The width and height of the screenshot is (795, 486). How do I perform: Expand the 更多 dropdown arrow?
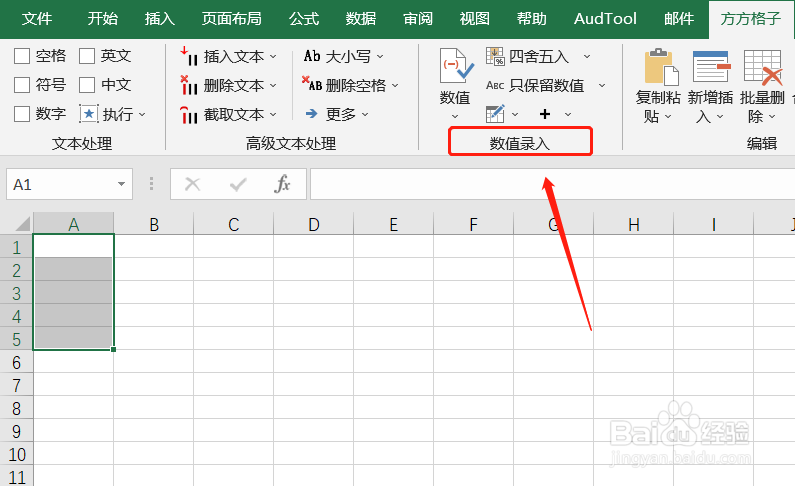pos(365,115)
